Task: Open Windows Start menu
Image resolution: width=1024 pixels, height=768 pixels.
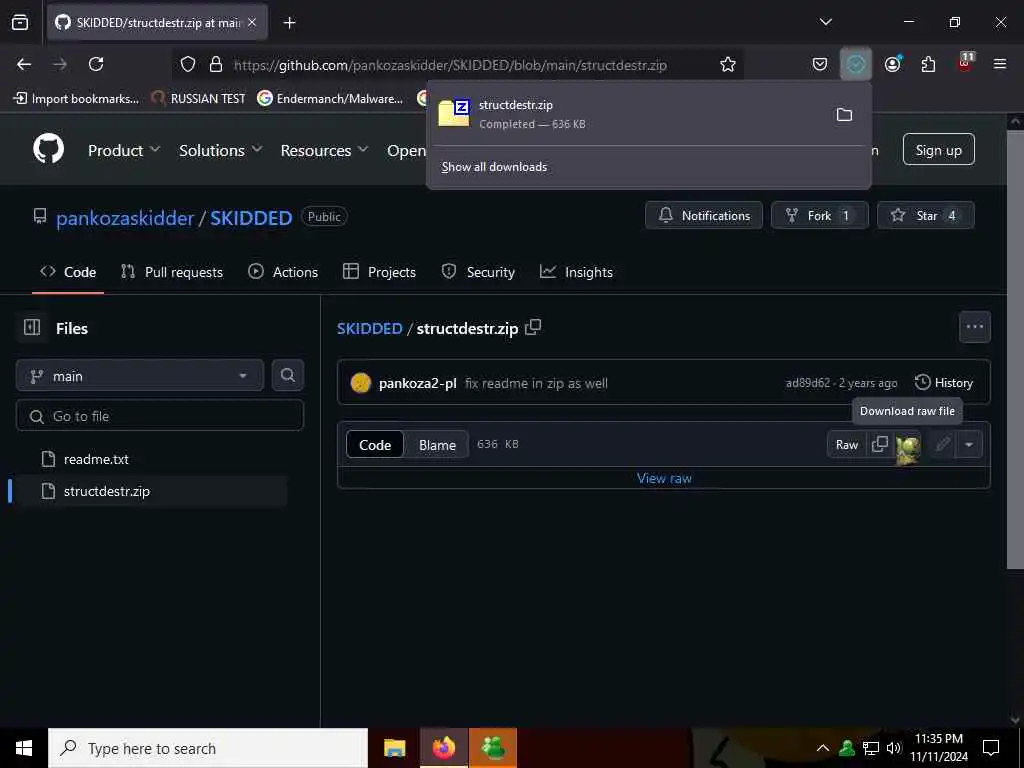Action: [24, 748]
